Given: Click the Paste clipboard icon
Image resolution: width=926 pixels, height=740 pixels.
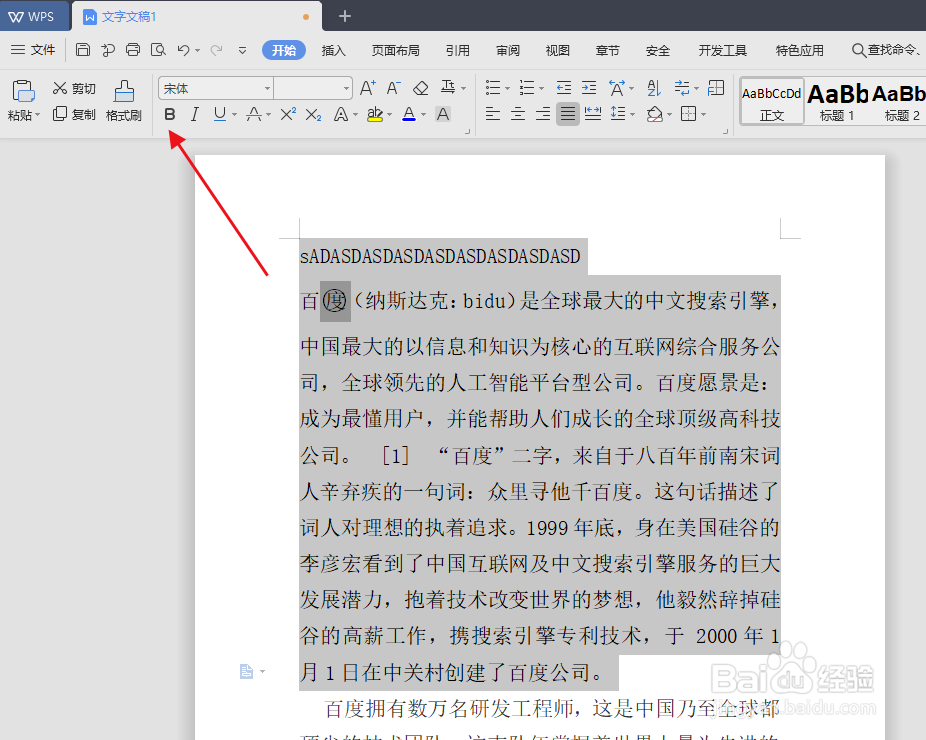Looking at the screenshot, I should pyautogui.click(x=23, y=92).
